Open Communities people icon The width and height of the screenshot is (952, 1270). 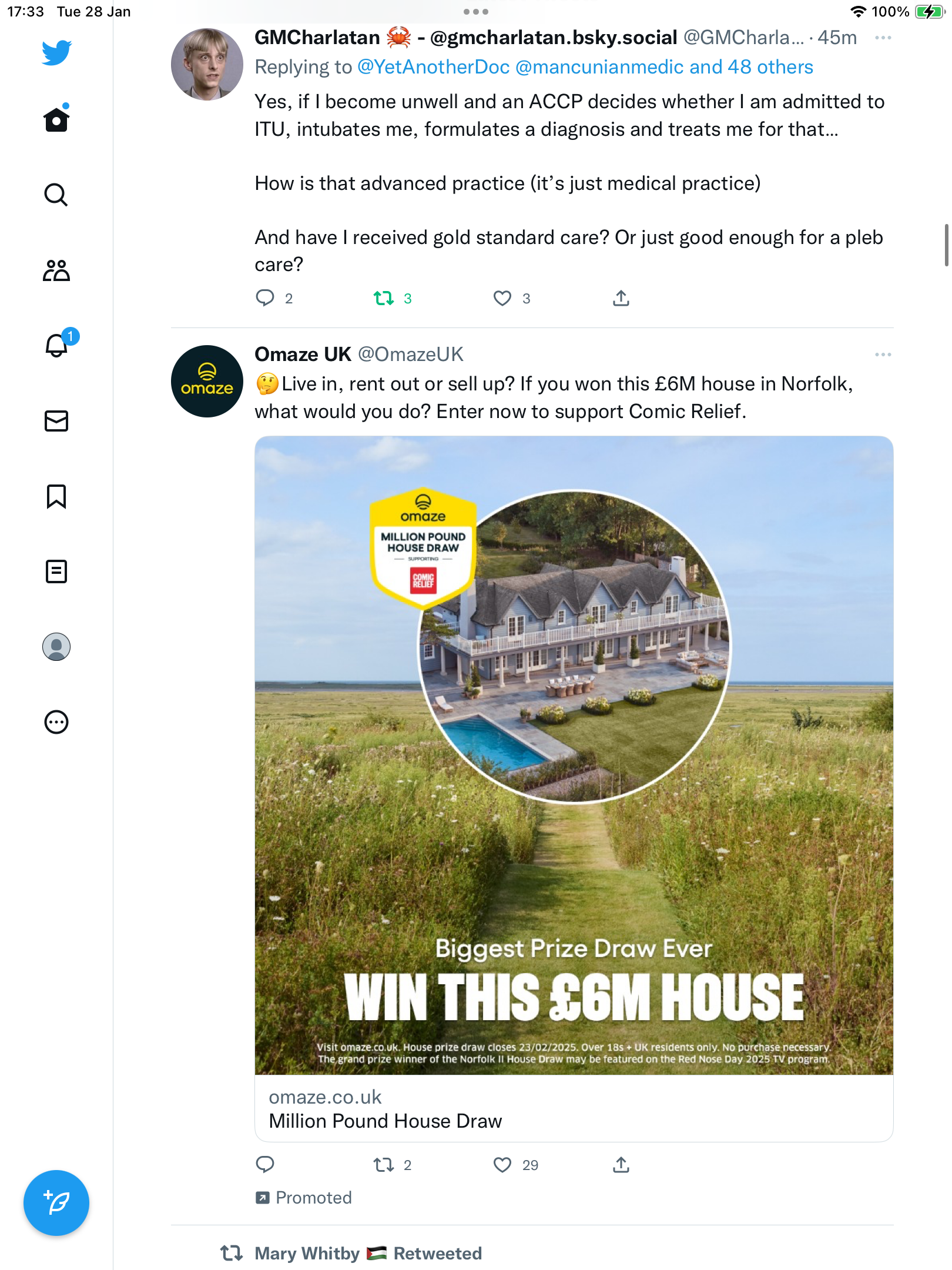coord(56,270)
